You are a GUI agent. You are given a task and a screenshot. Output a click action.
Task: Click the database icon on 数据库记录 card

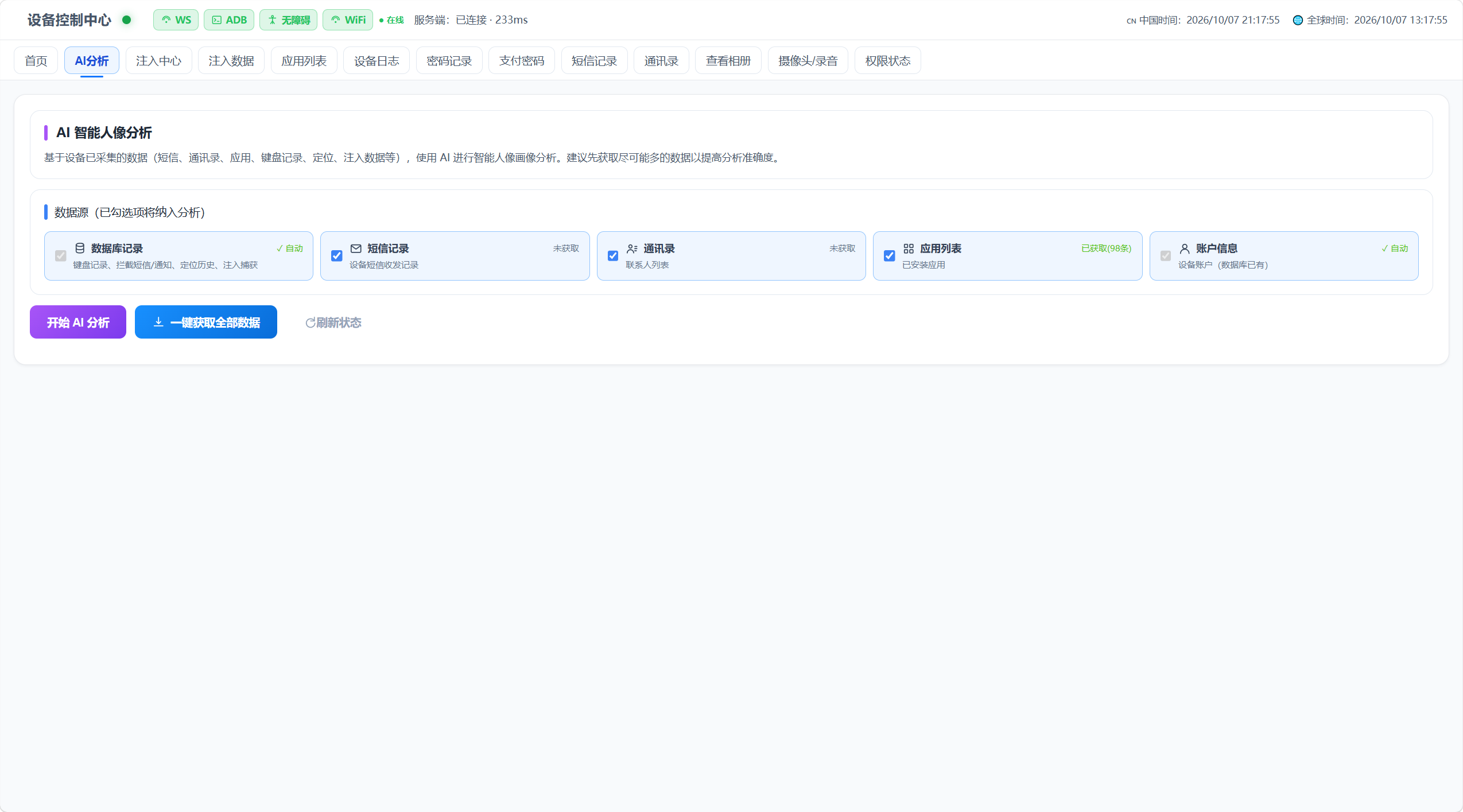80,248
